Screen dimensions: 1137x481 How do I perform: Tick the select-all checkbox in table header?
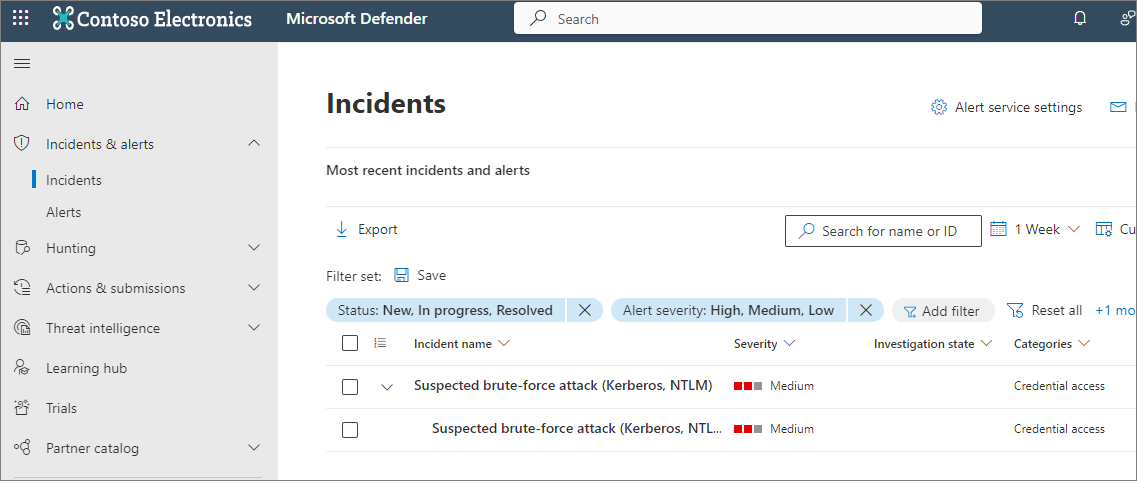click(x=350, y=343)
